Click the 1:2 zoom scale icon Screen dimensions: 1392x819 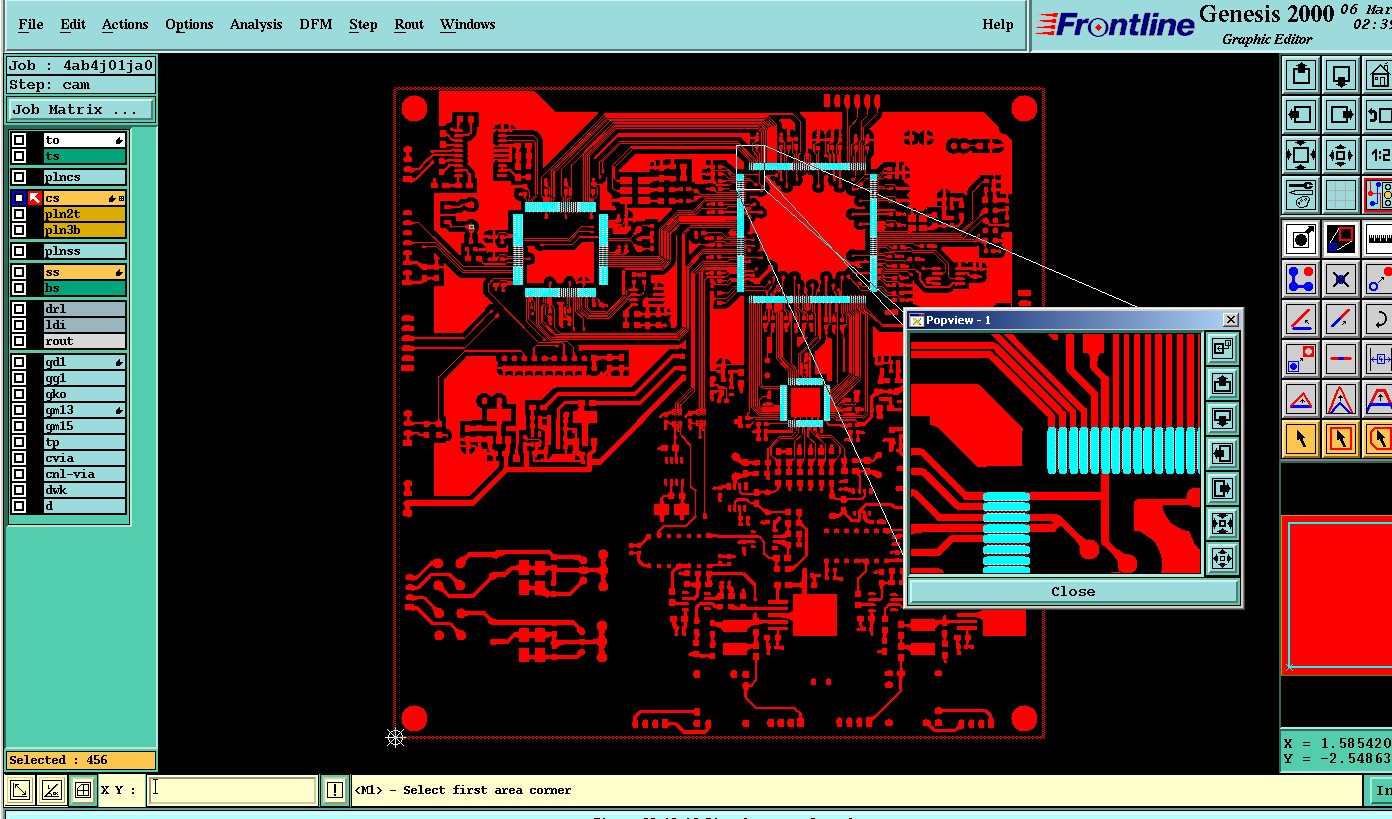[1380, 155]
